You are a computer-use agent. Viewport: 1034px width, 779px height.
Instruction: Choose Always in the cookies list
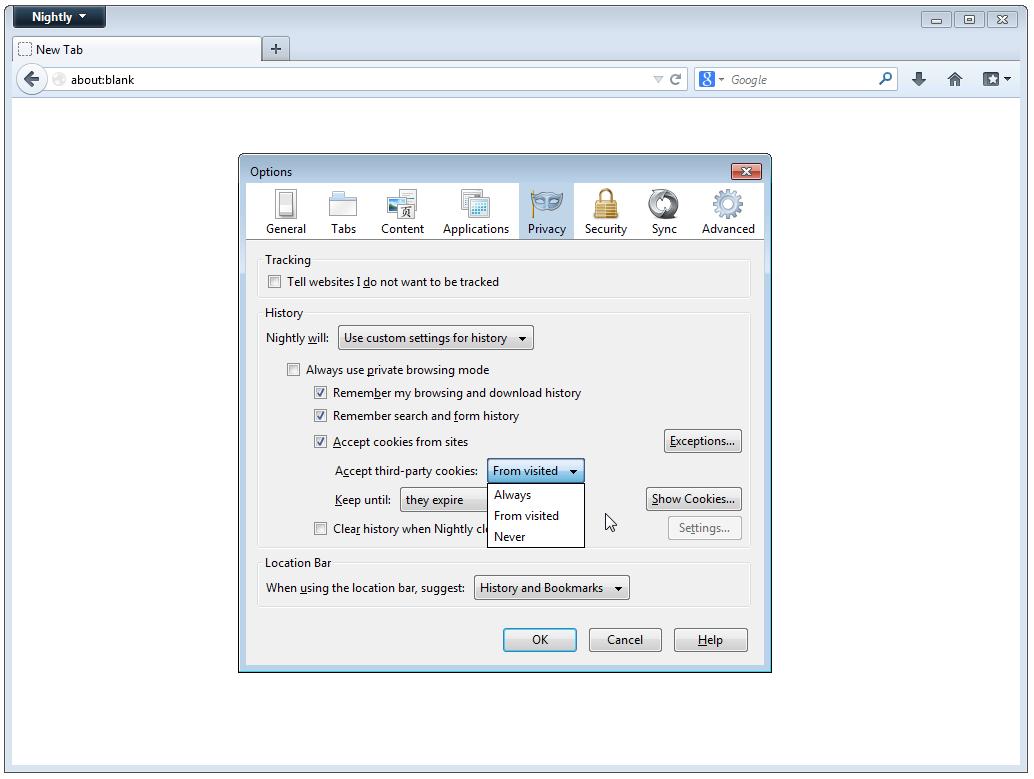pos(535,495)
